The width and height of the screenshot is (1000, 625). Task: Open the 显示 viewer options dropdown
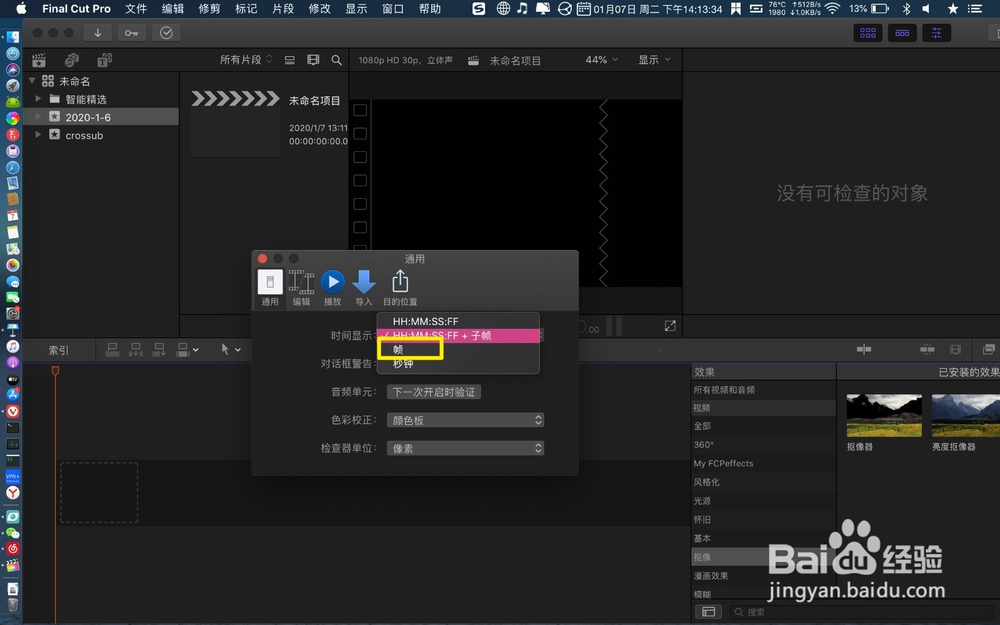point(654,59)
